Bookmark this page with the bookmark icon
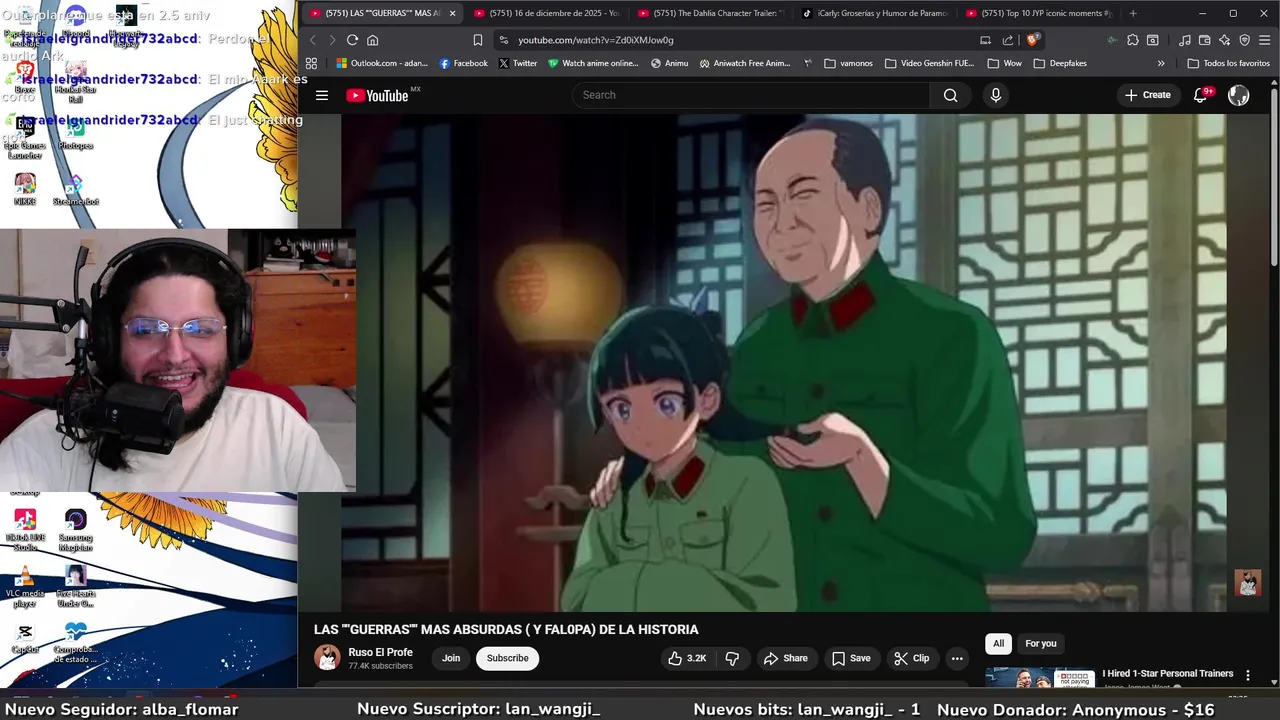 pos(478,40)
